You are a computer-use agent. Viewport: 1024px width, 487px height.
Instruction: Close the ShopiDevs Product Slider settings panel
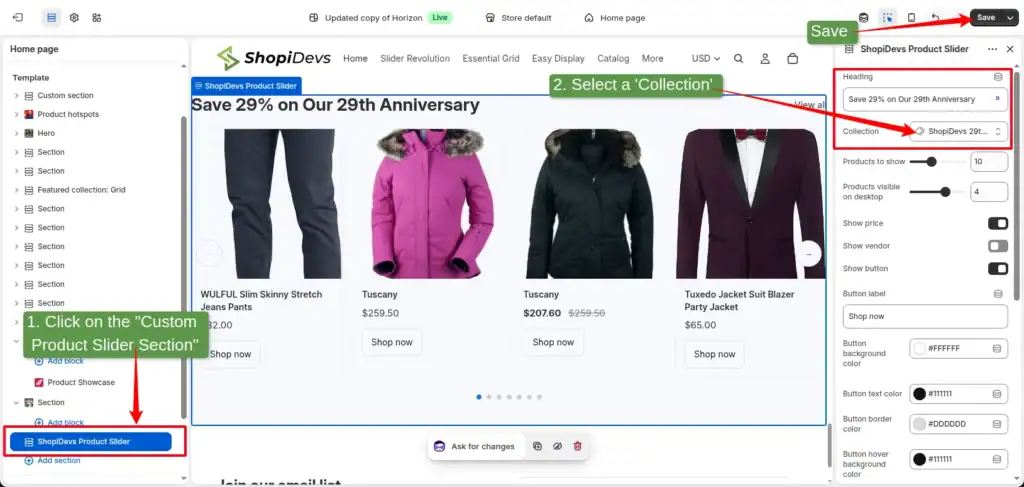tap(1010, 49)
